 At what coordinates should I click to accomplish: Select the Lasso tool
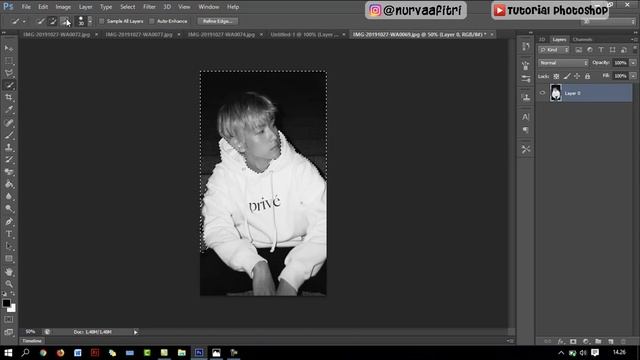[9, 73]
